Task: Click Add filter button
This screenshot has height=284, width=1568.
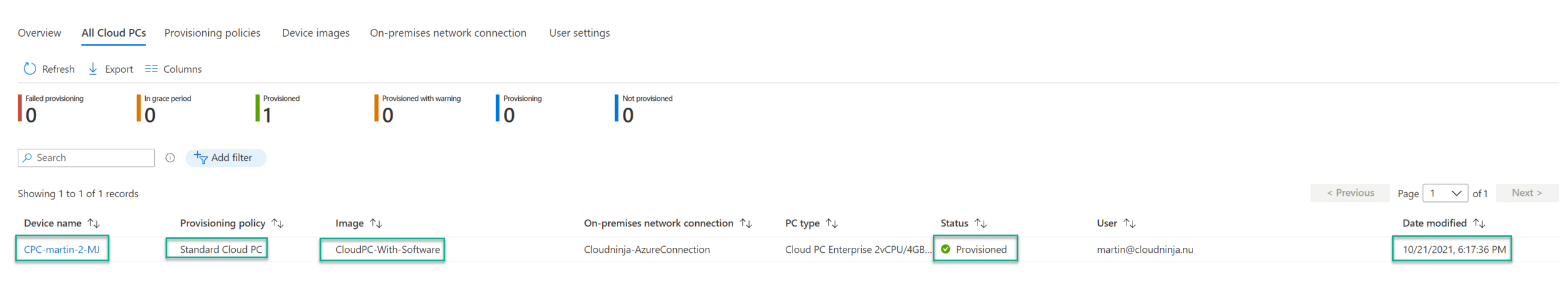Action: pos(225,158)
